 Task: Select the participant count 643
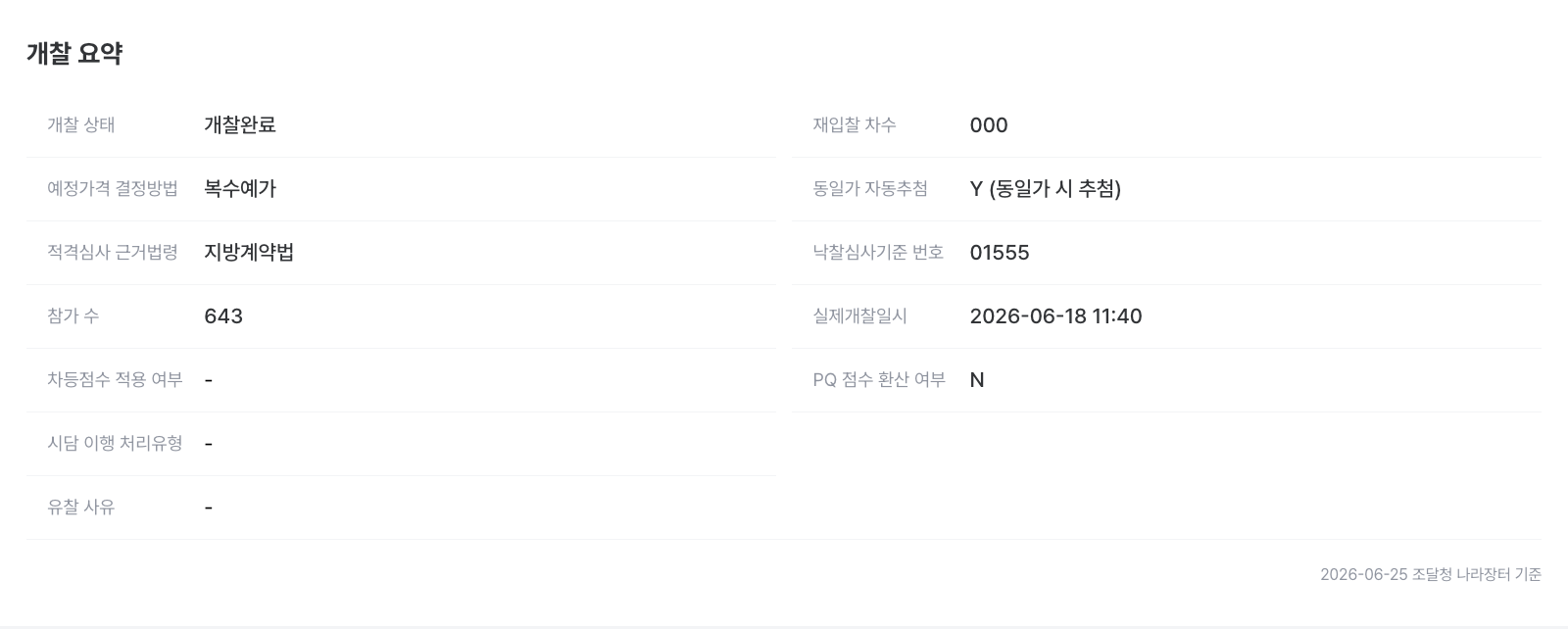click(x=223, y=315)
